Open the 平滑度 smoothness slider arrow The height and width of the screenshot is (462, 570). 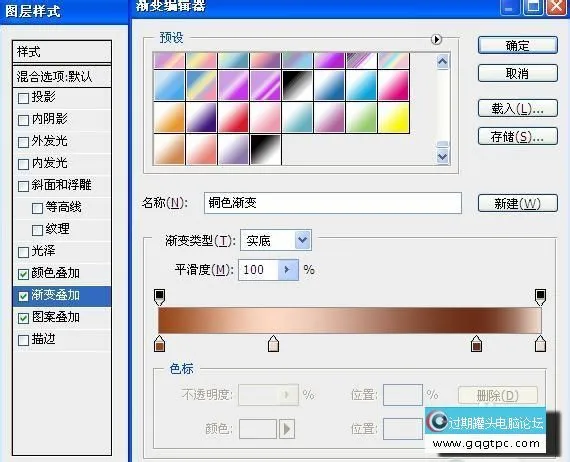point(288,270)
